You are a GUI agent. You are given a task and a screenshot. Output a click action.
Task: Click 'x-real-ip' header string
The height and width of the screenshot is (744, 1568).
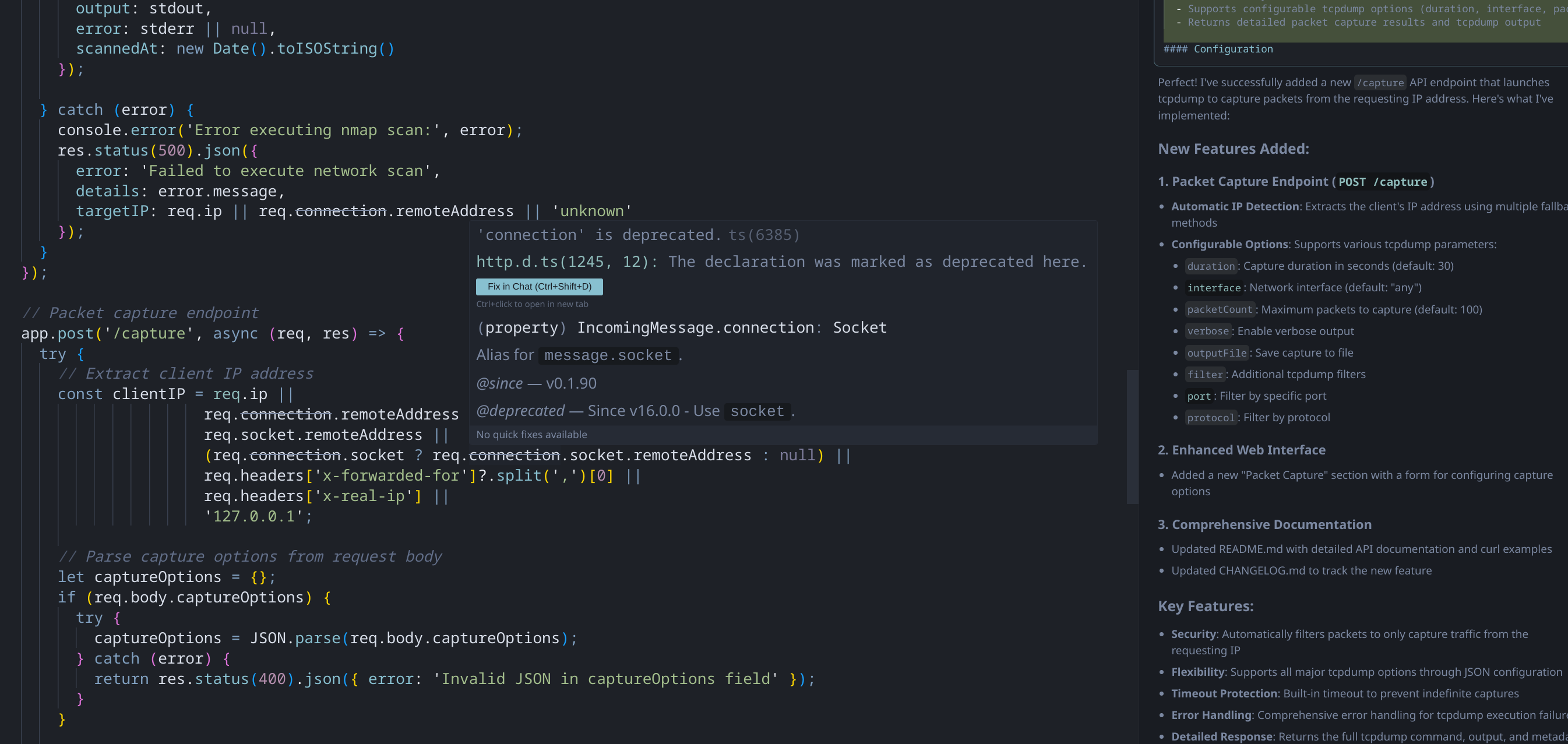click(368, 496)
